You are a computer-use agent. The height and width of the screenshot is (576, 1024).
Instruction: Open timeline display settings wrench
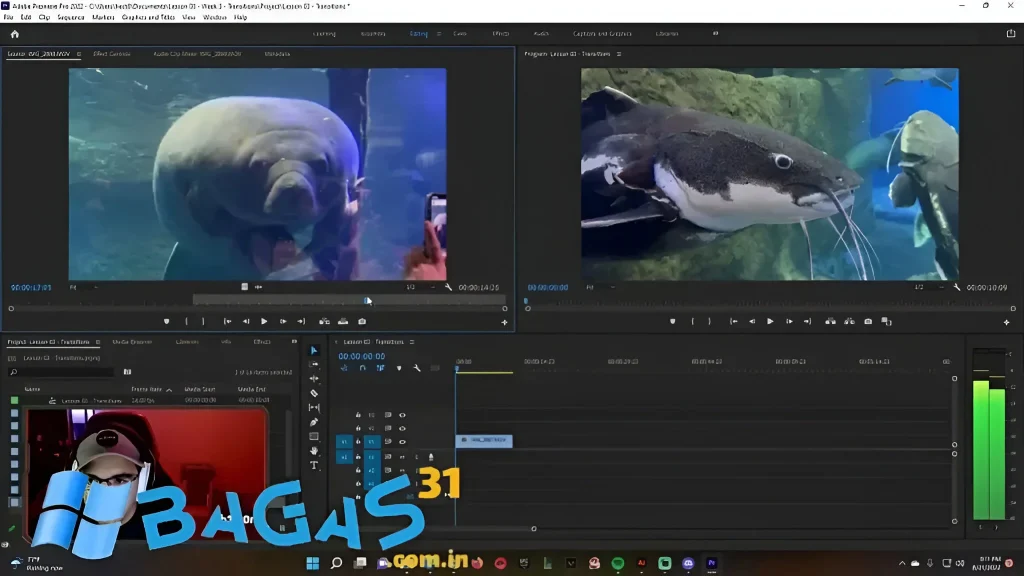click(417, 368)
